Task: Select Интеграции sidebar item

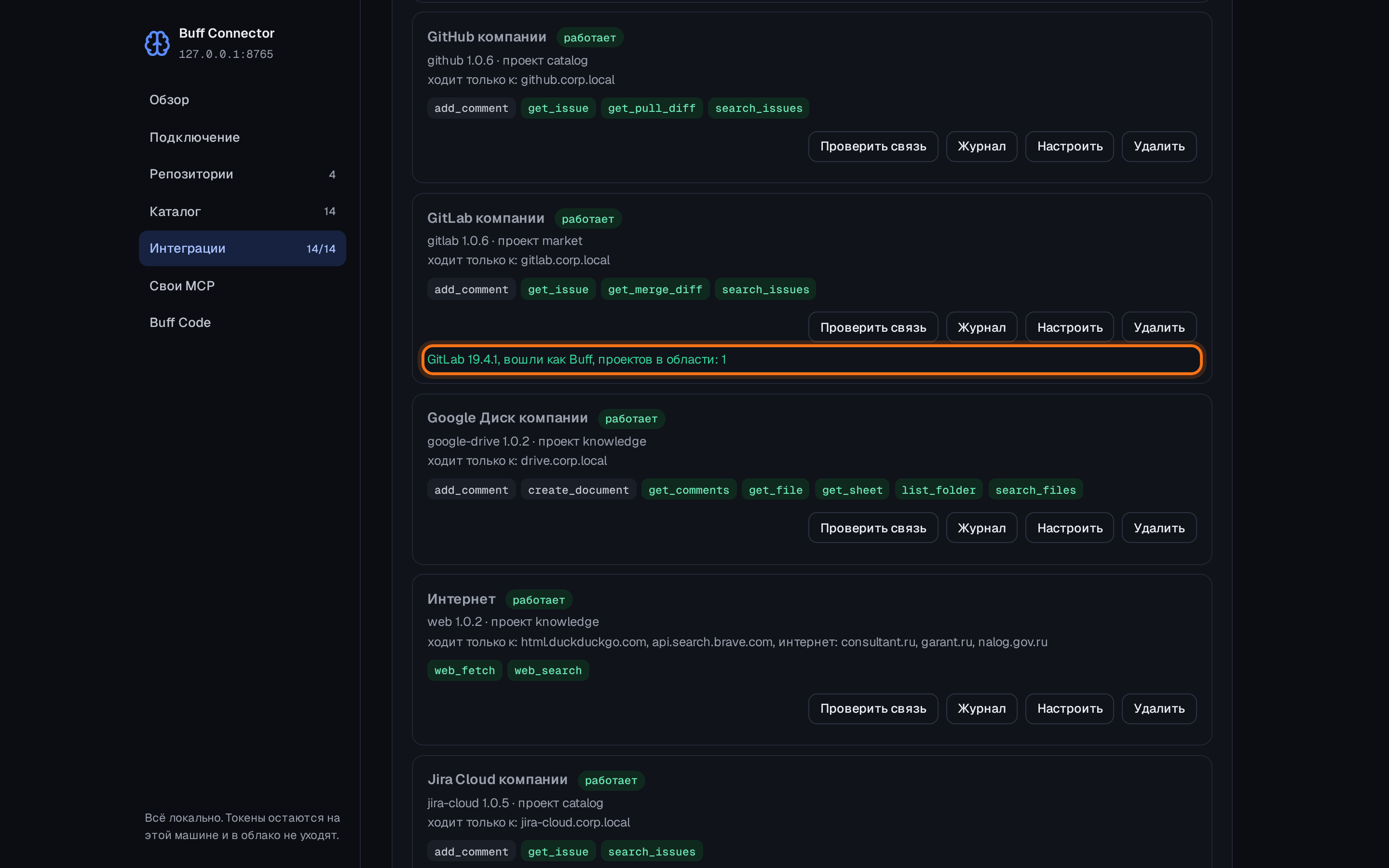Action: pos(242,248)
